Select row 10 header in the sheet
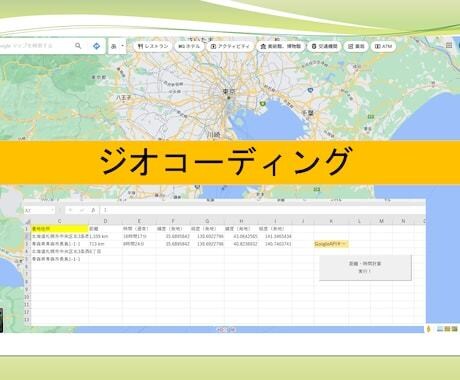The image size is (460, 380). (x=27, y=297)
